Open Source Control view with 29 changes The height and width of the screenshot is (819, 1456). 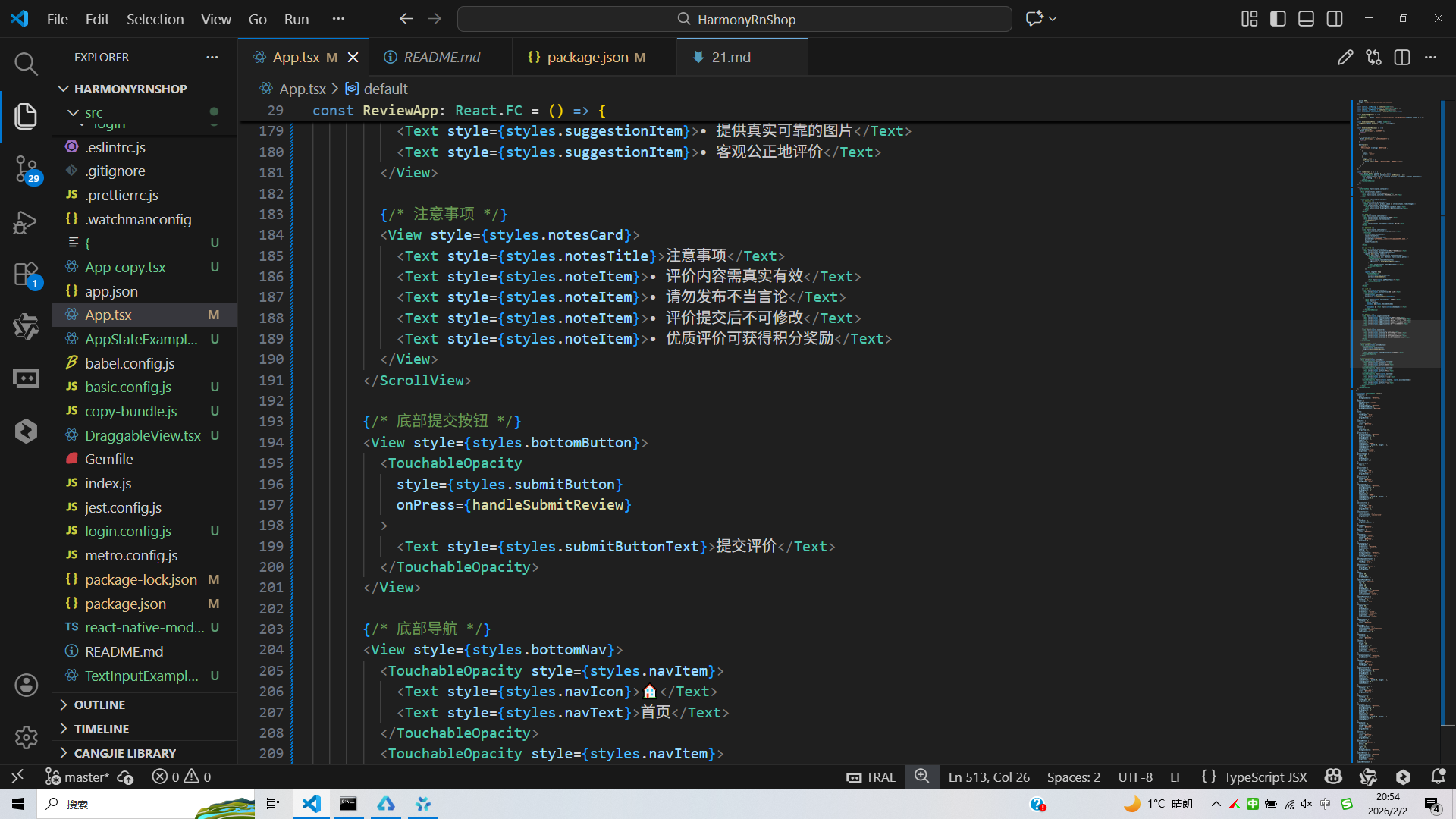(x=26, y=168)
